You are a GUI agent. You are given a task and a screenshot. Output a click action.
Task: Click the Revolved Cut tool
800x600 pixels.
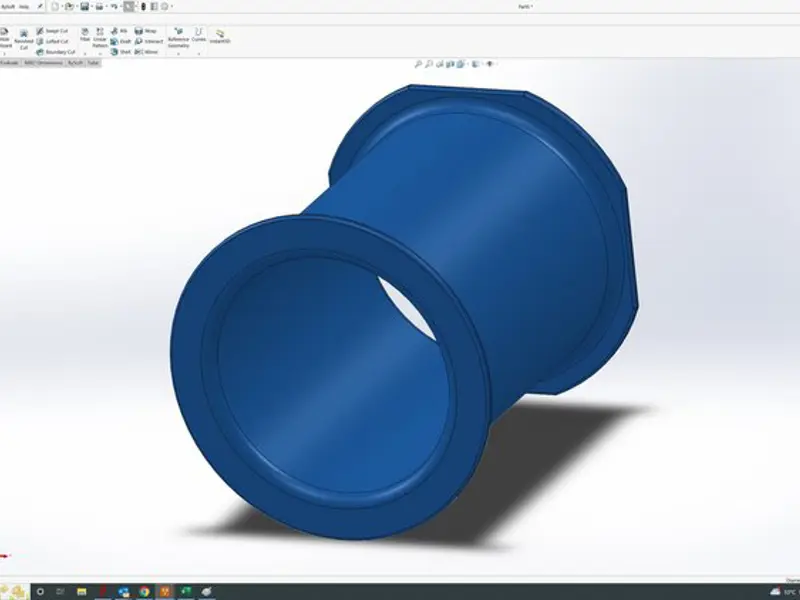click(x=23, y=38)
